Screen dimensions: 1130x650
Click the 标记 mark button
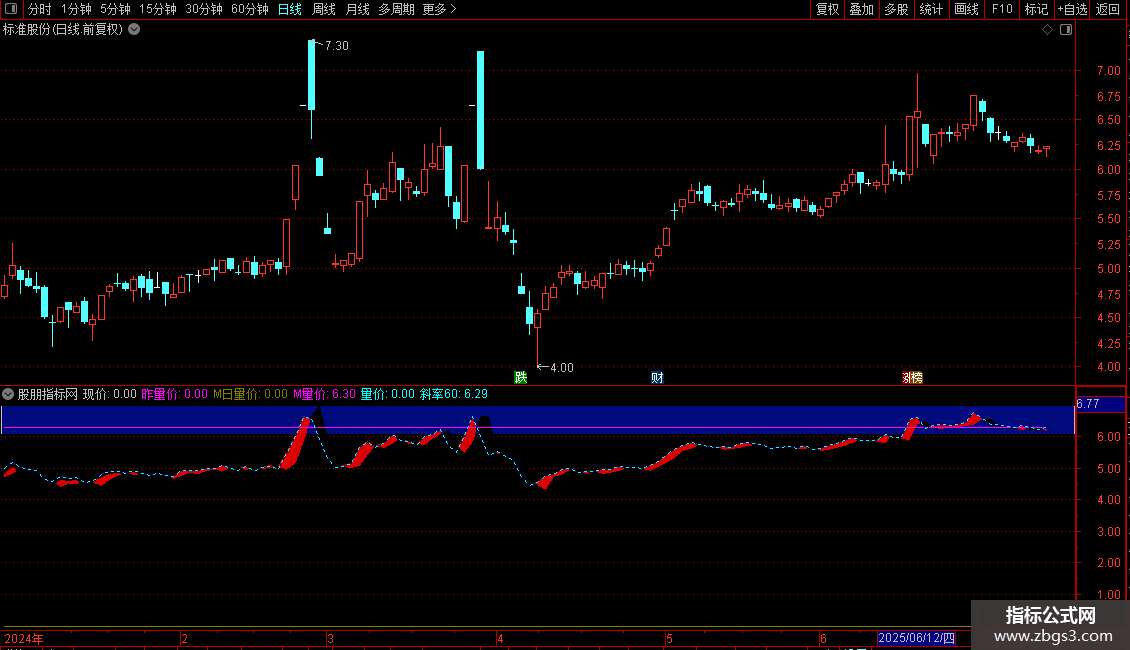(x=1036, y=9)
